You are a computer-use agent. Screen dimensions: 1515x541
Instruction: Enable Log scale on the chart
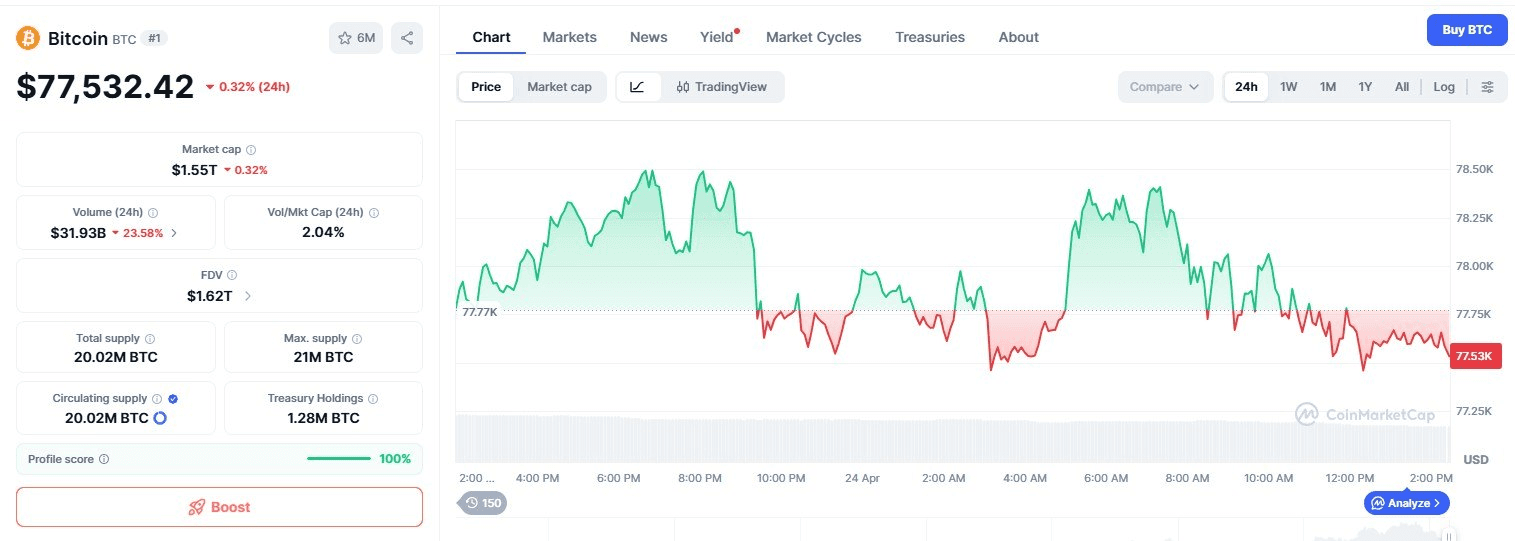point(1443,87)
